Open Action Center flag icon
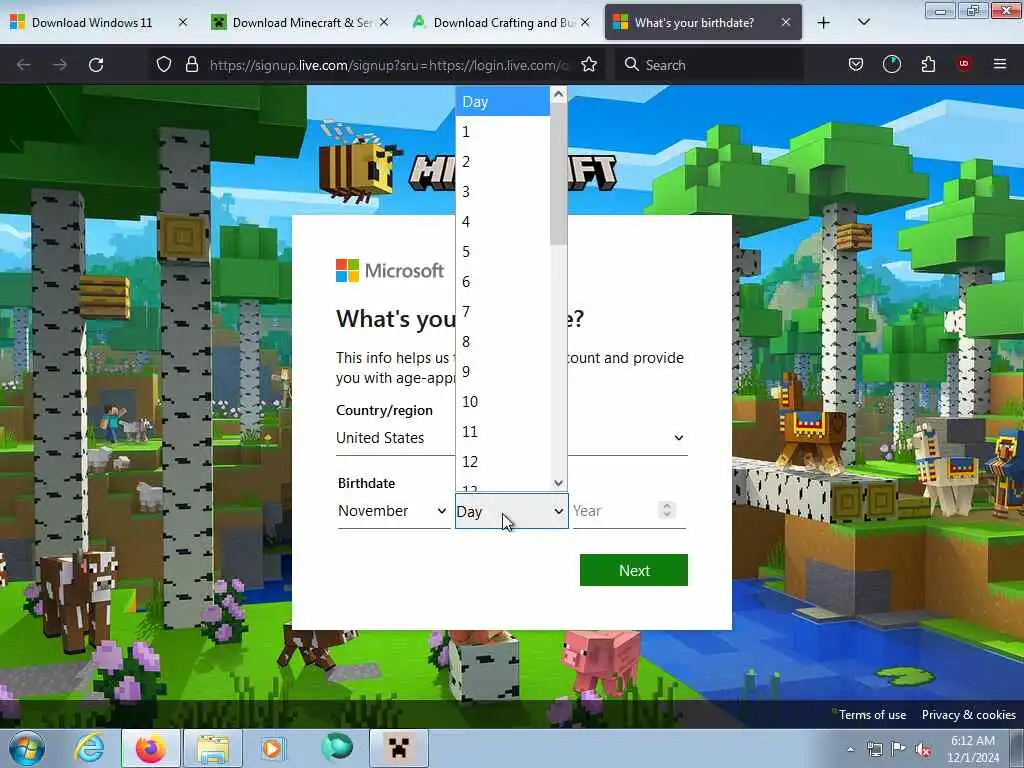The width and height of the screenshot is (1024, 768). (x=899, y=749)
